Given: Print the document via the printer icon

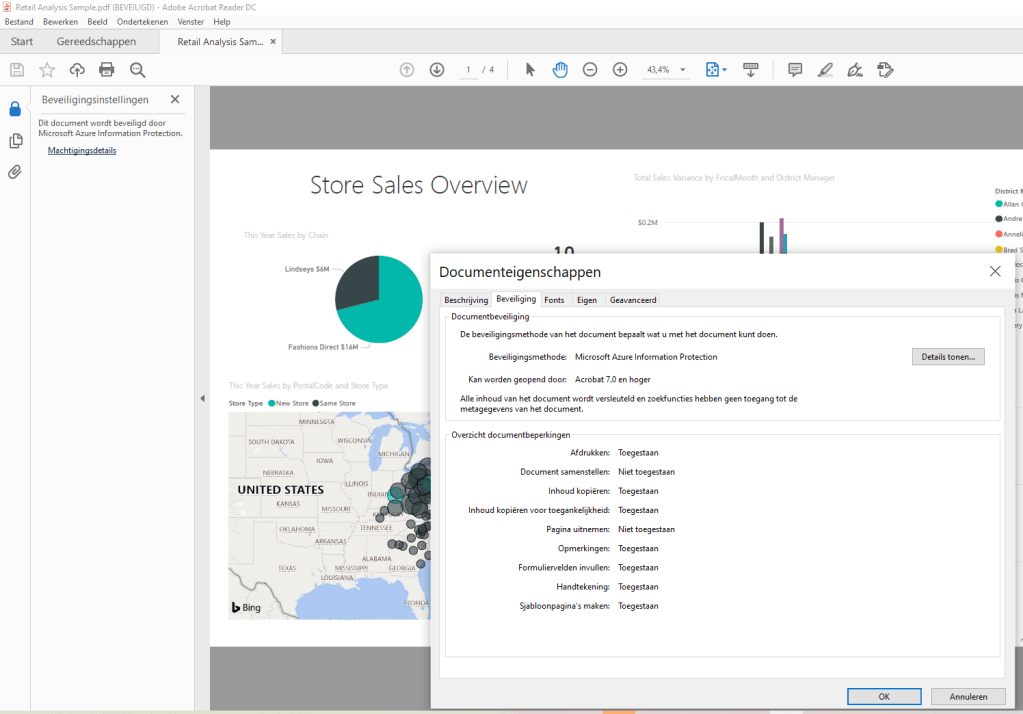Looking at the screenshot, I should point(108,69).
